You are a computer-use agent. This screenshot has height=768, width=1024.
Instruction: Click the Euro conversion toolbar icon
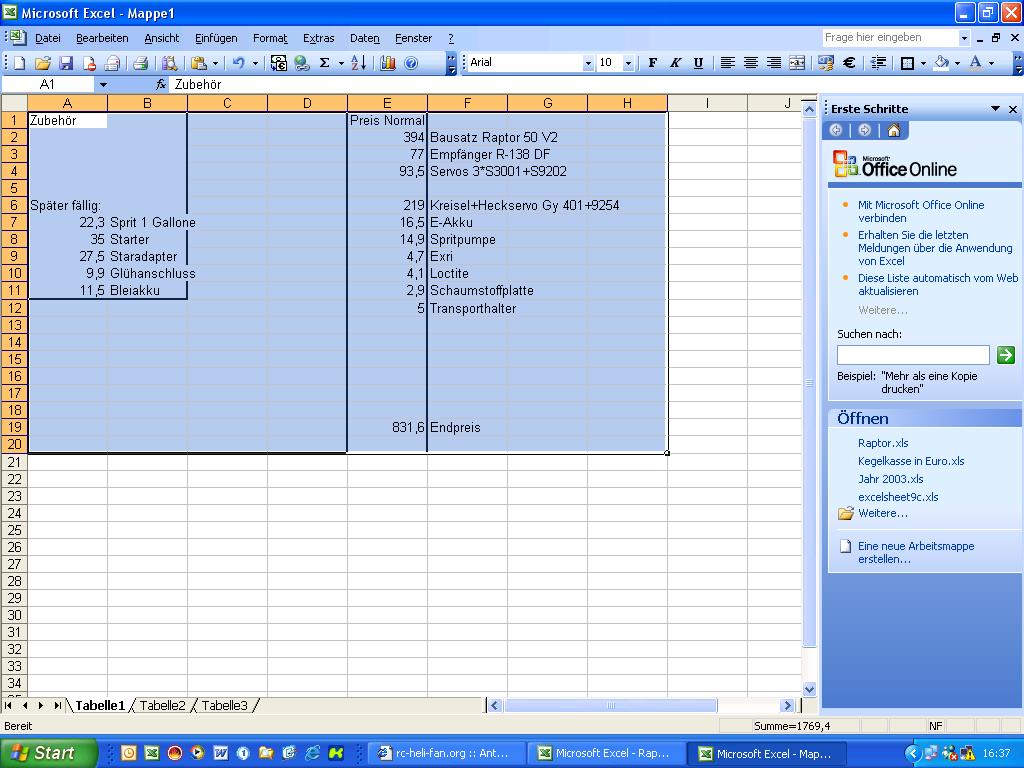(x=279, y=63)
